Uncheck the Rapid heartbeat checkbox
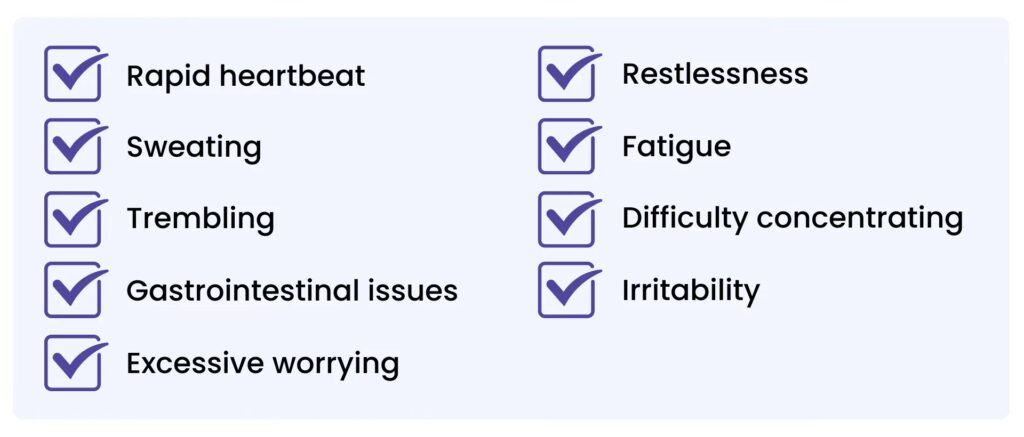The height and width of the screenshot is (437, 1024). [72, 75]
